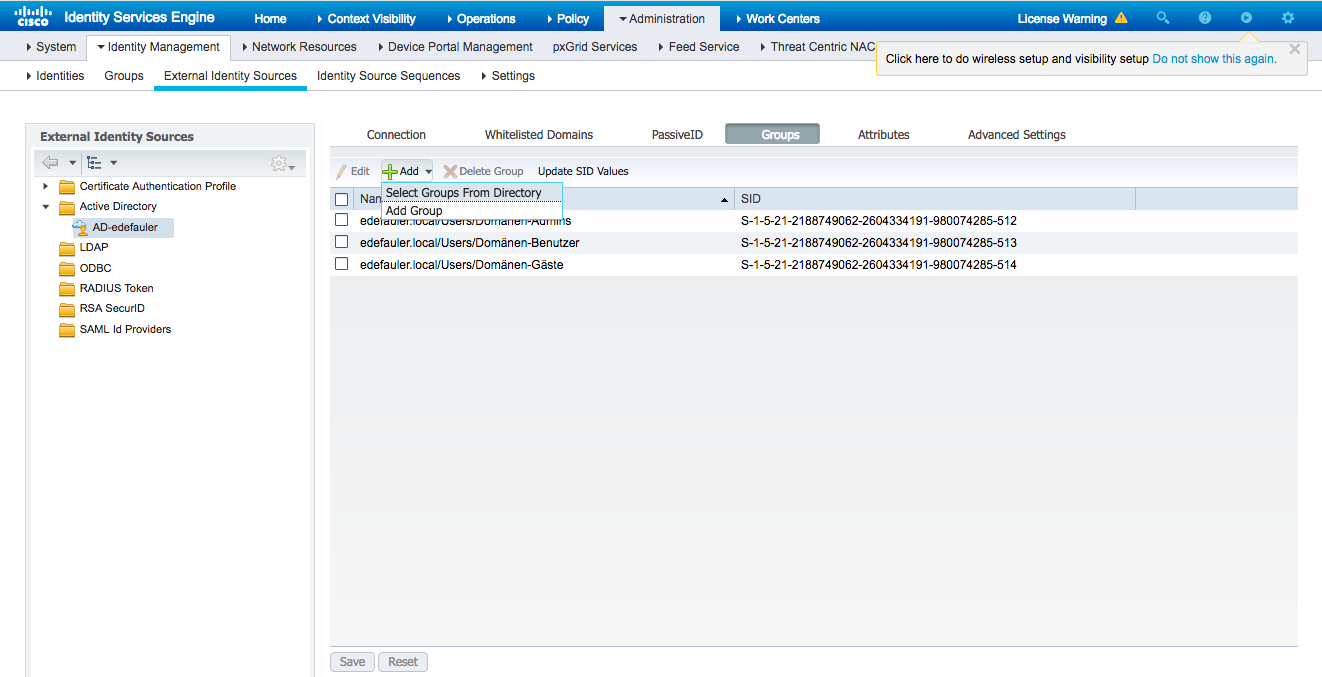Viewport: 1322px width, 677px height.
Task: Click the Active Directory folder icon
Action: (x=67, y=207)
